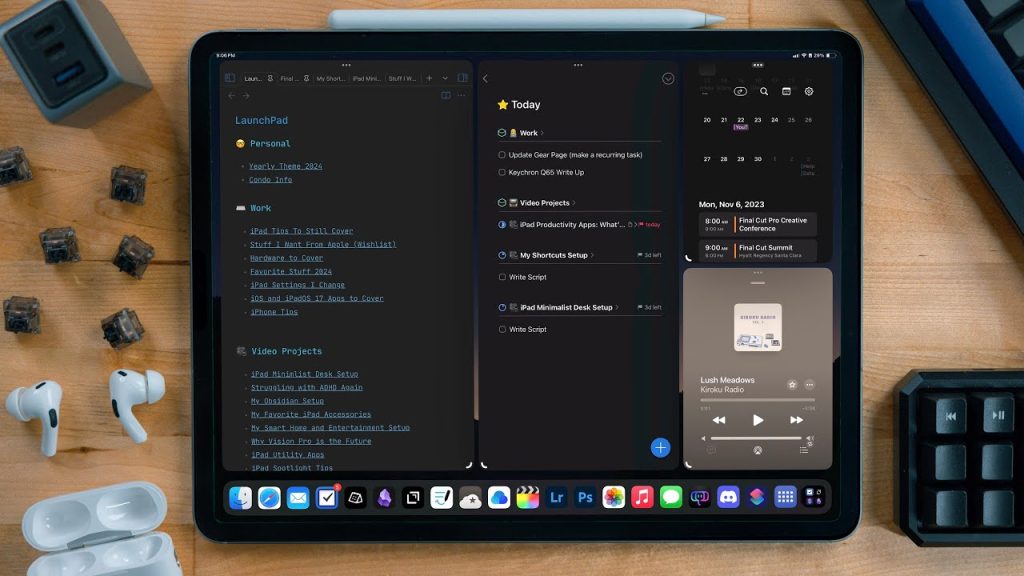This screenshot has height=576, width=1024.
Task: Go back from the Today list
Action: pos(485,78)
